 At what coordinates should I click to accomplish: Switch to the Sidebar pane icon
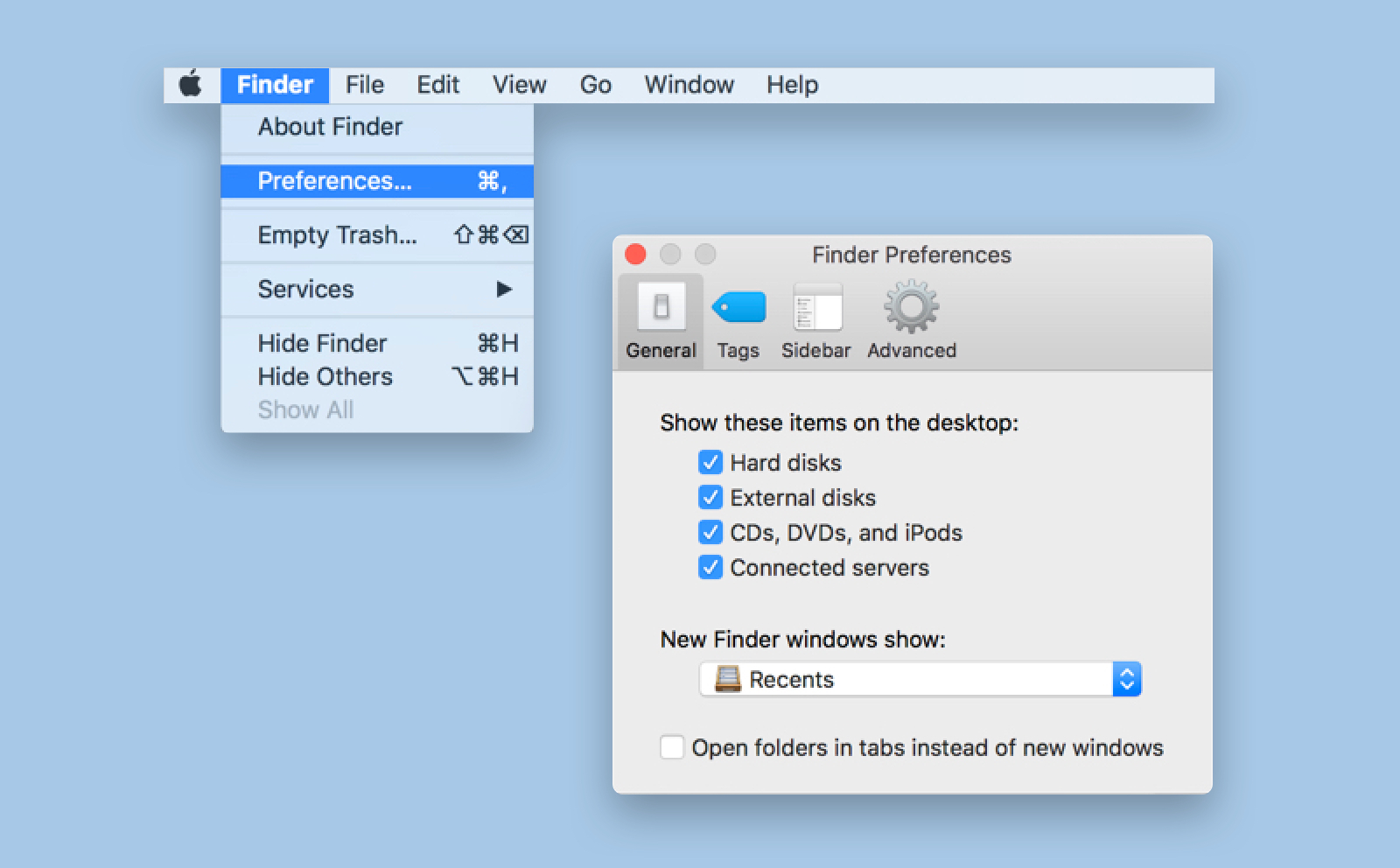coord(816,307)
